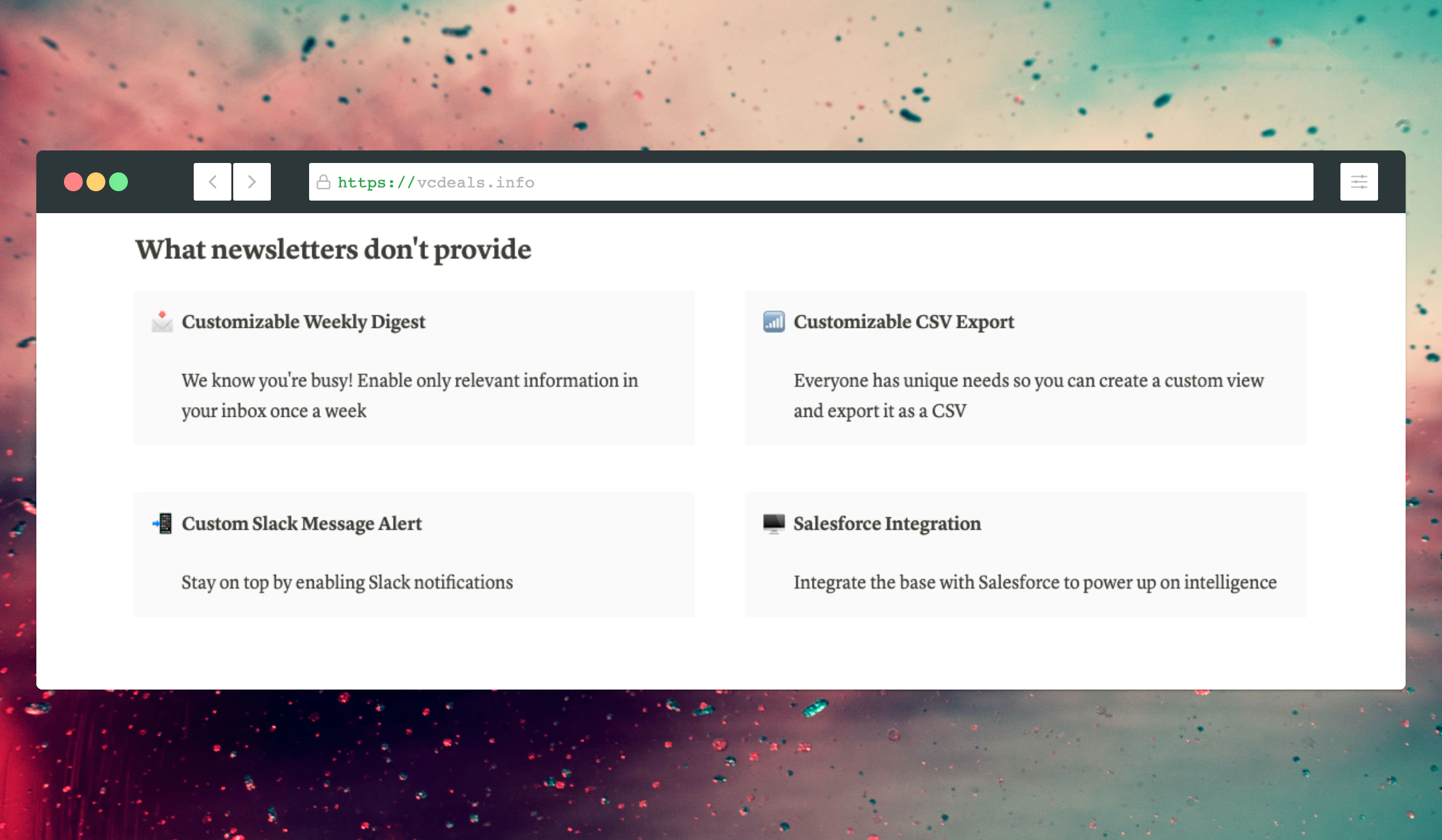Click the padlock icon in address bar
This screenshot has height=840, width=1442.
click(324, 182)
